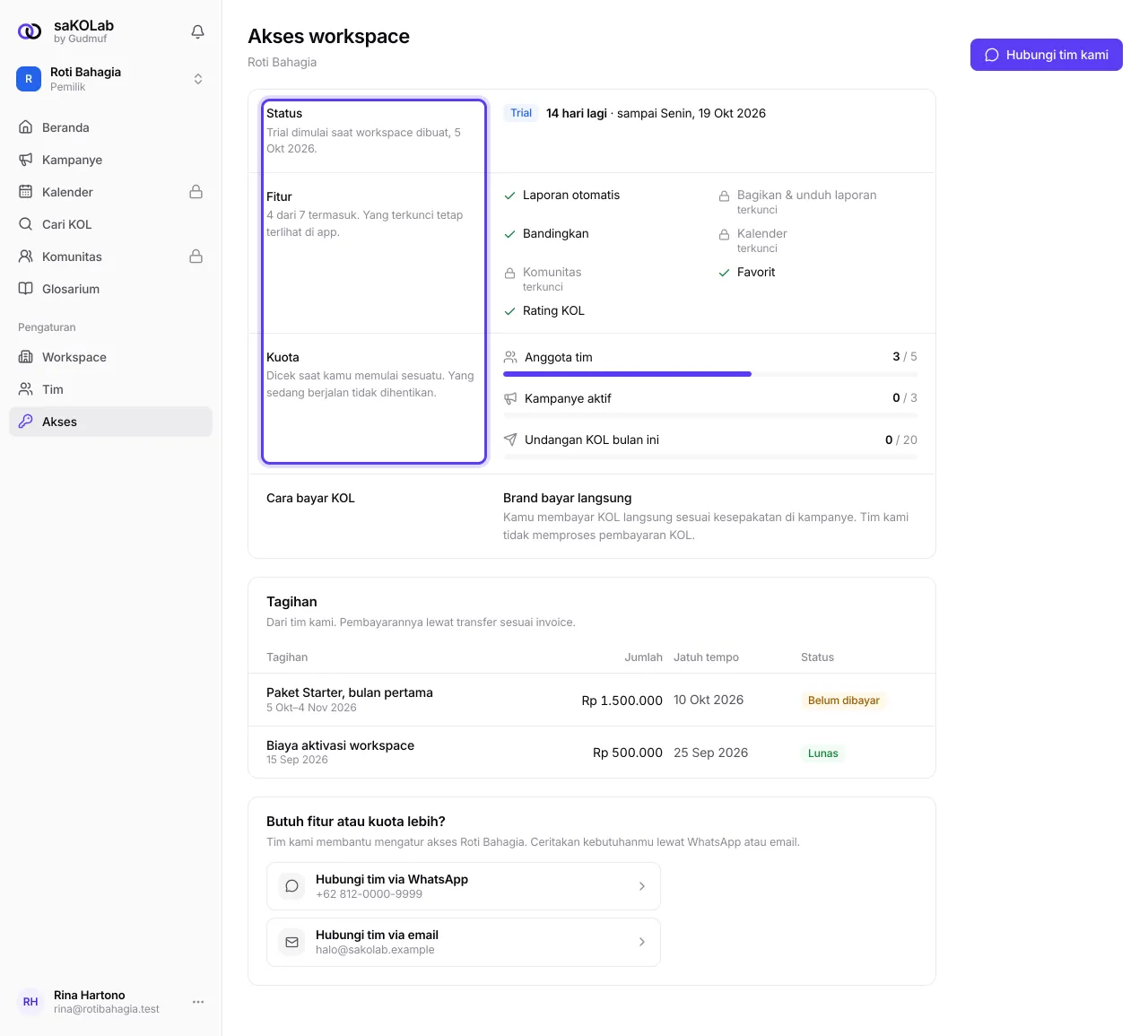Open Hubungi tim via WhatsApp
The image size is (1148, 1036).
click(464, 886)
